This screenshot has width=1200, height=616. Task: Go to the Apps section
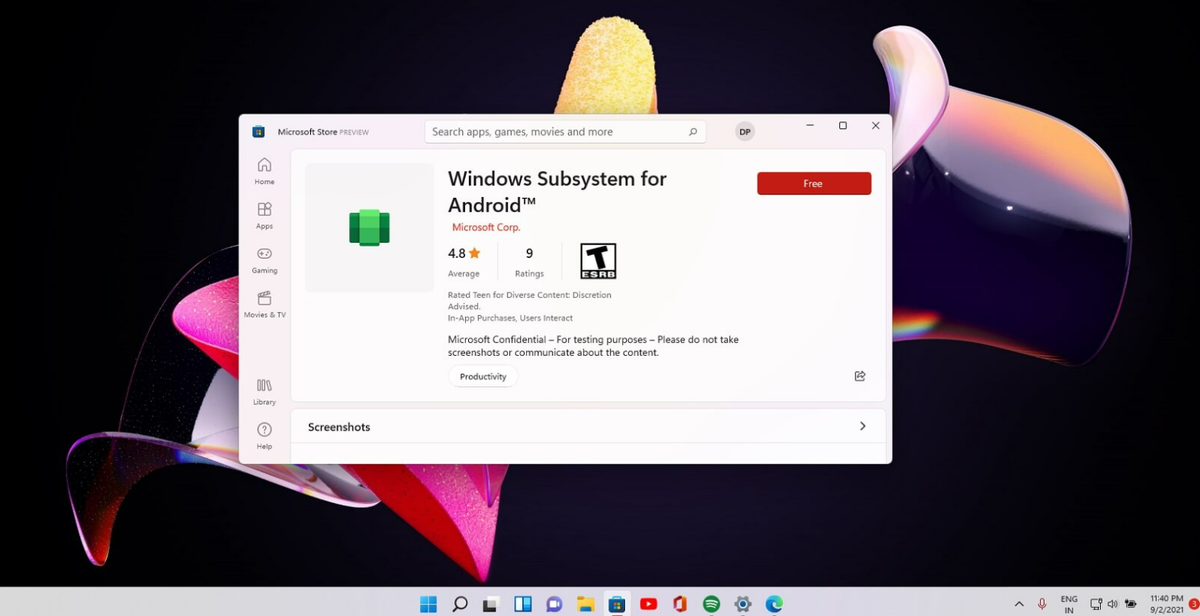pos(264,215)
